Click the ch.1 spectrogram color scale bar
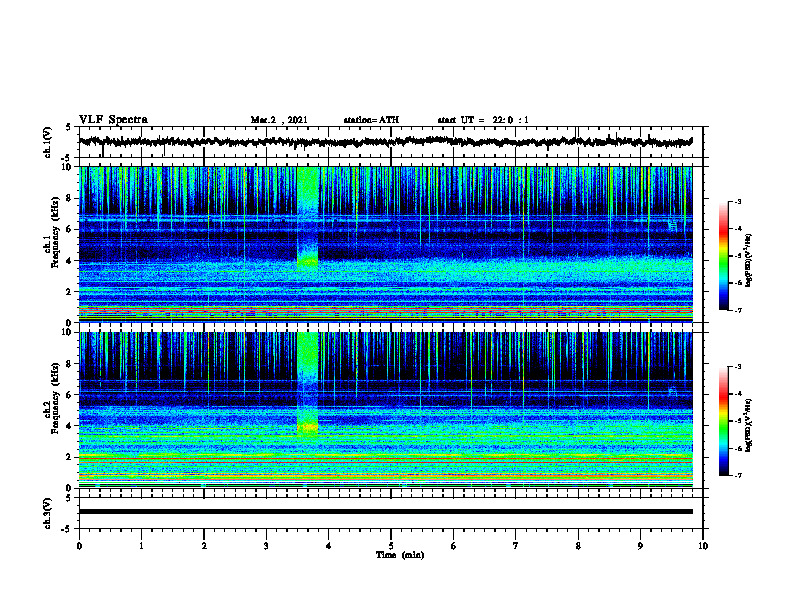Viewport: 792px width, 612px height. pyautogui.click(x=724, y=255)
